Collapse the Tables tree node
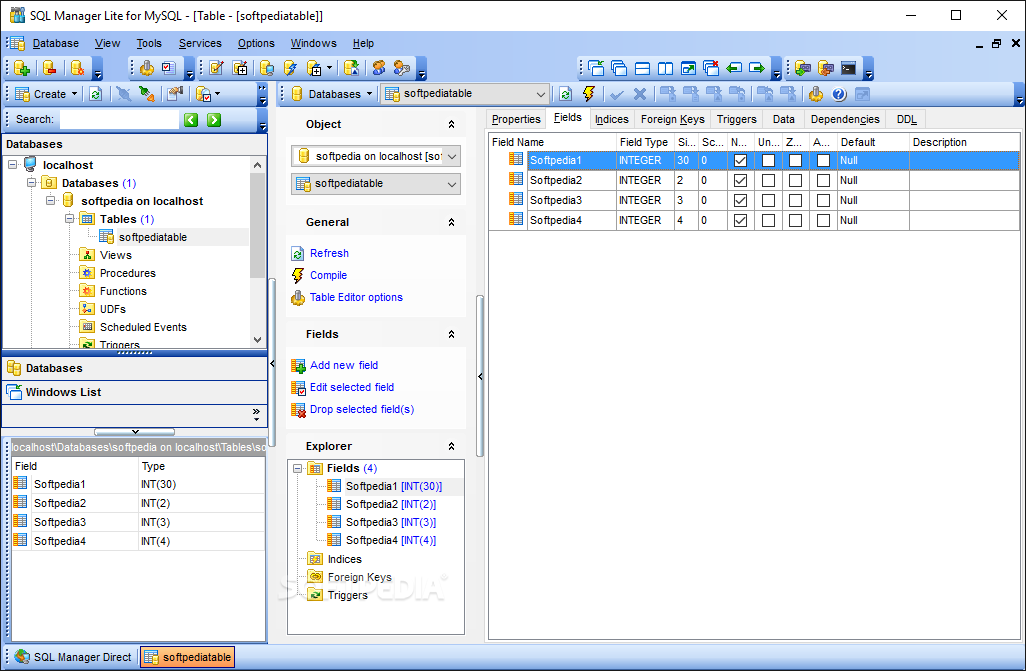Screen dimensions: 1026x671 point(69,219)
